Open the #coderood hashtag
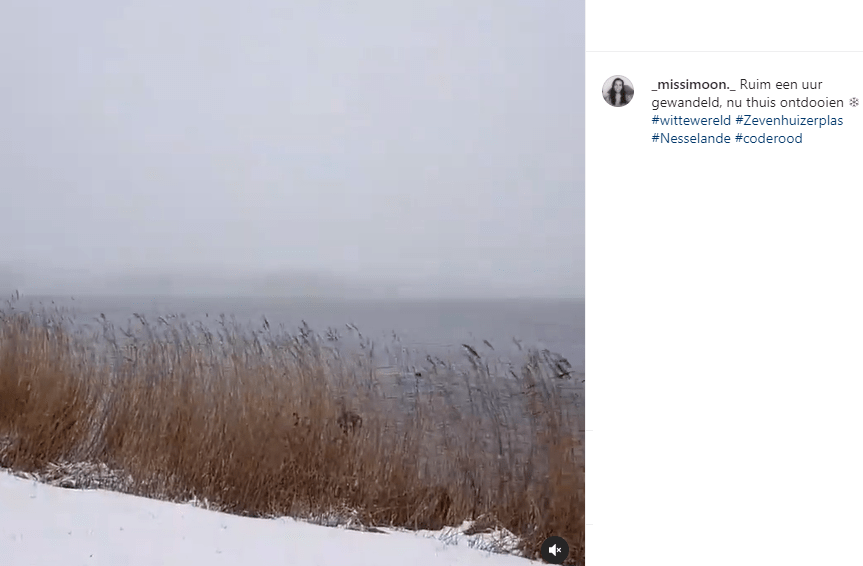The image size is (863, 566). pos(769,138)
